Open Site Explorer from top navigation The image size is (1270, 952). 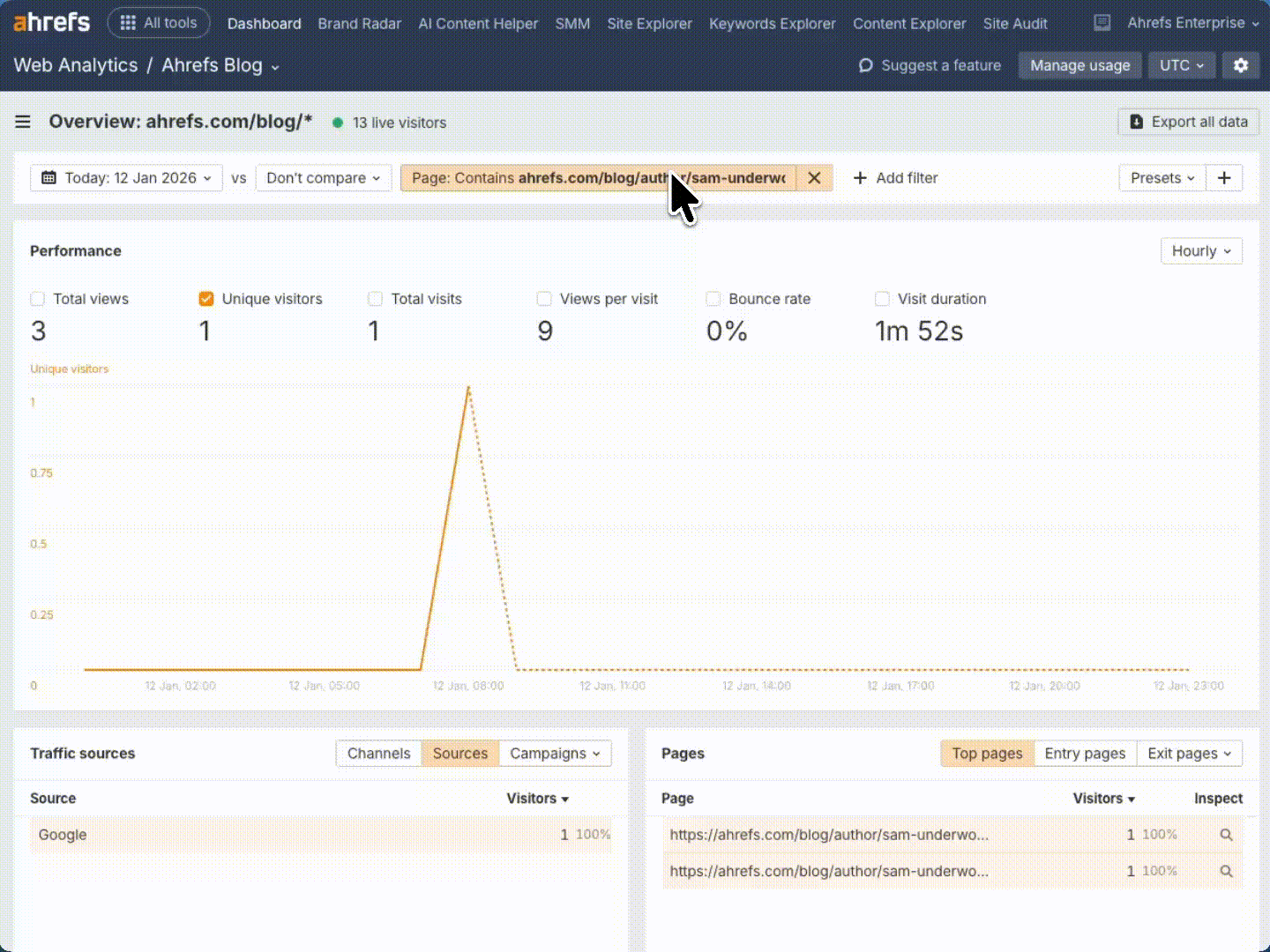pos(649,24)
